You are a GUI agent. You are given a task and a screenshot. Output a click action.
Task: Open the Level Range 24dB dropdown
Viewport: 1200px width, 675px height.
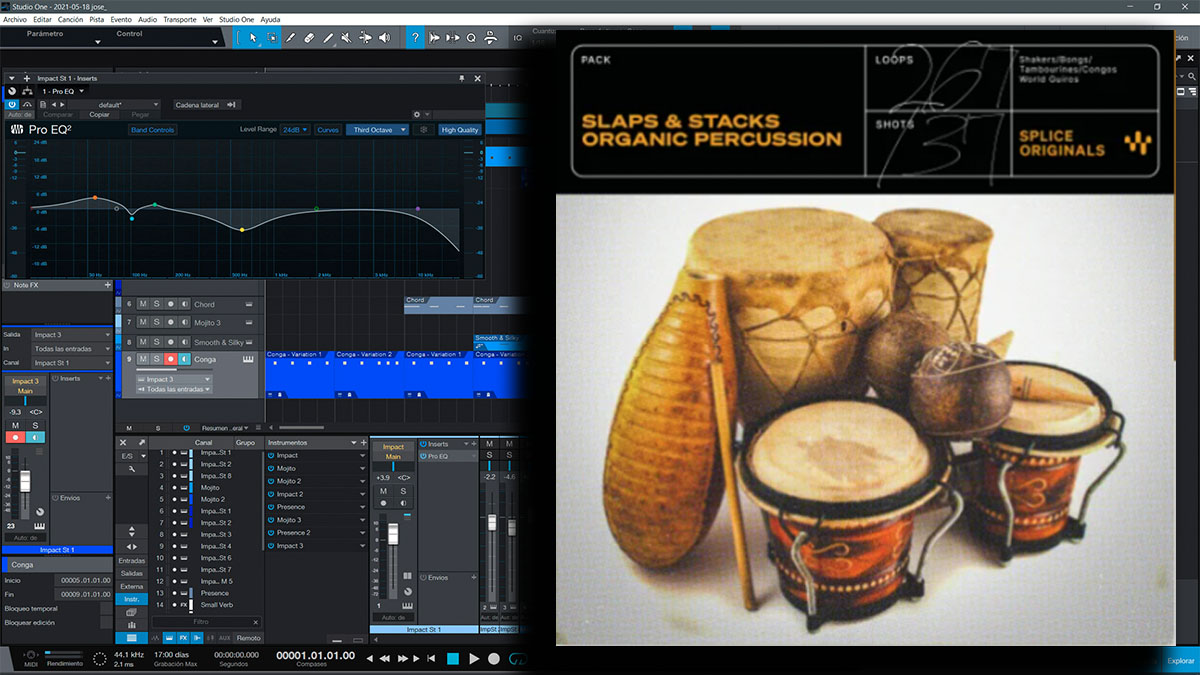[295, 130]
